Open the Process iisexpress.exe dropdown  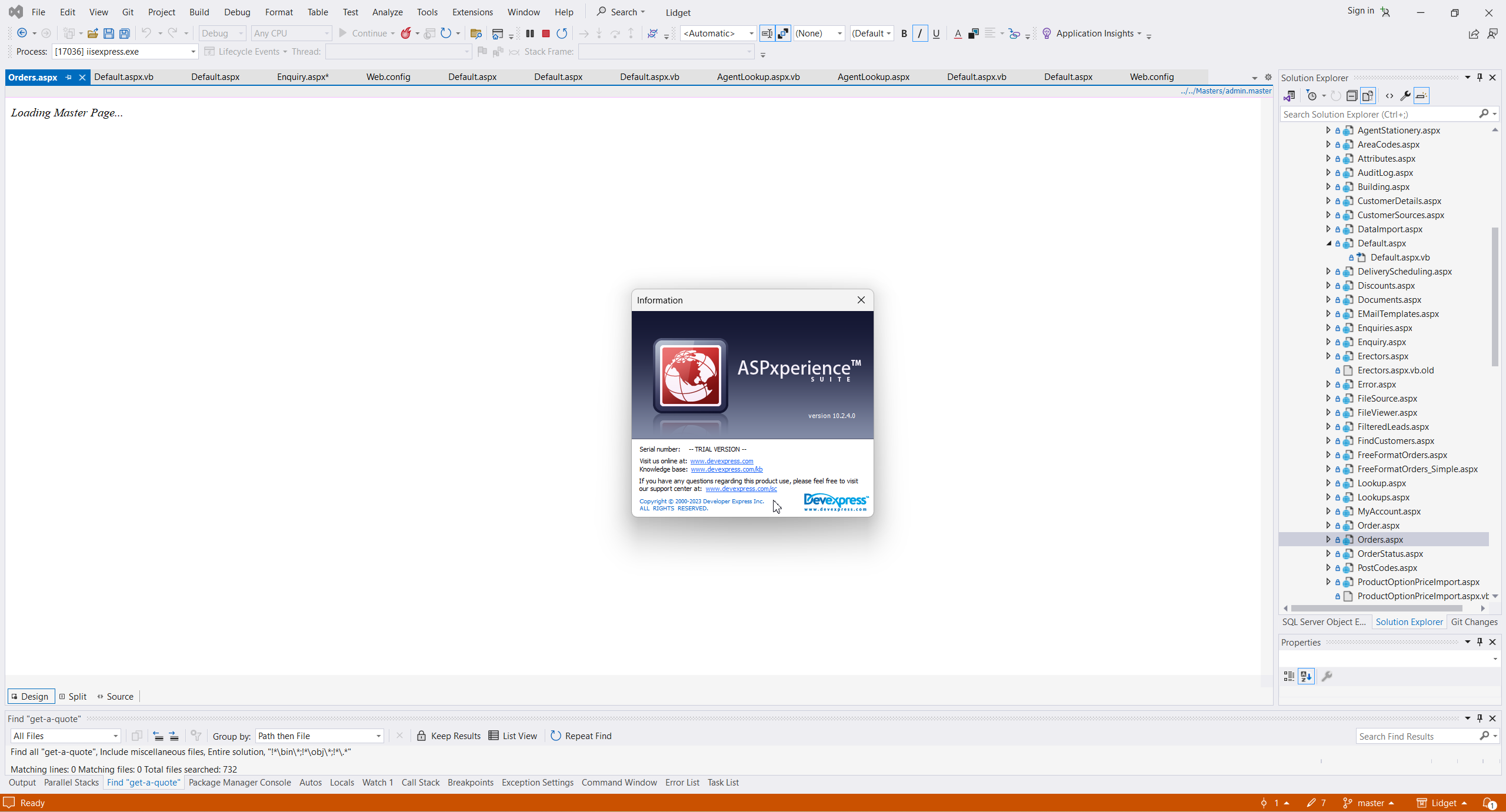pos(193,52)
